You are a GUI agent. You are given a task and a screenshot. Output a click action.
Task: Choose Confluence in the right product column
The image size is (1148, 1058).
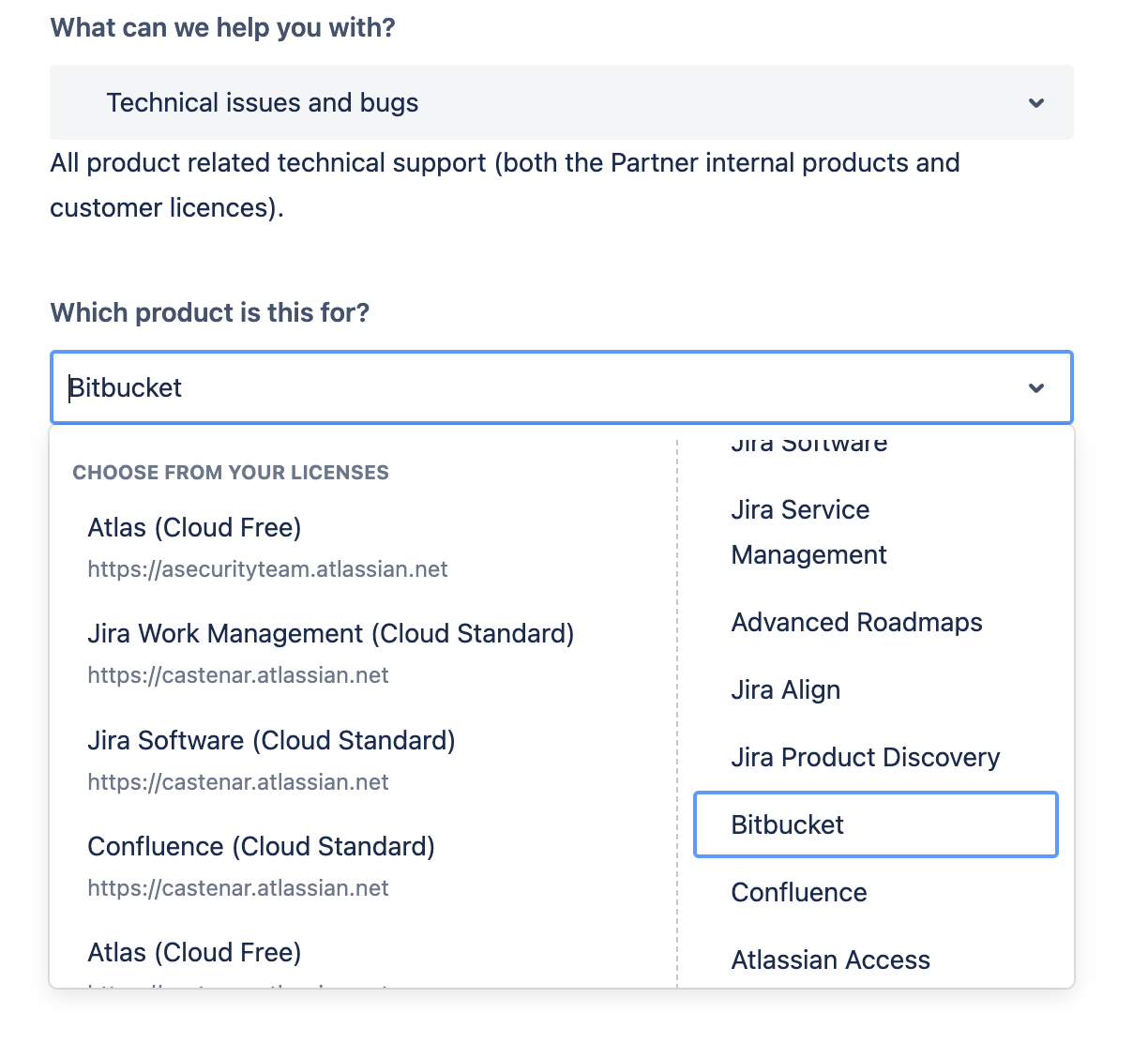798,893
